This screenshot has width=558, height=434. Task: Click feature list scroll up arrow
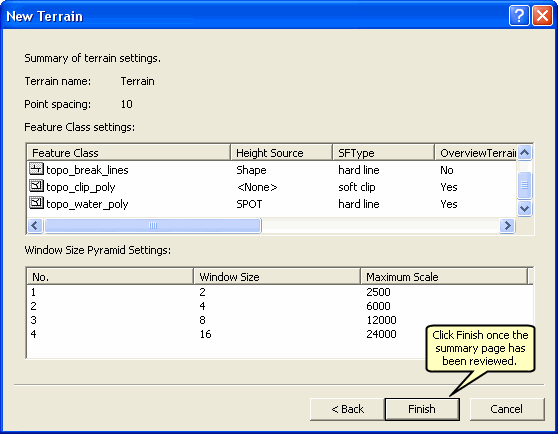[525, 153]
